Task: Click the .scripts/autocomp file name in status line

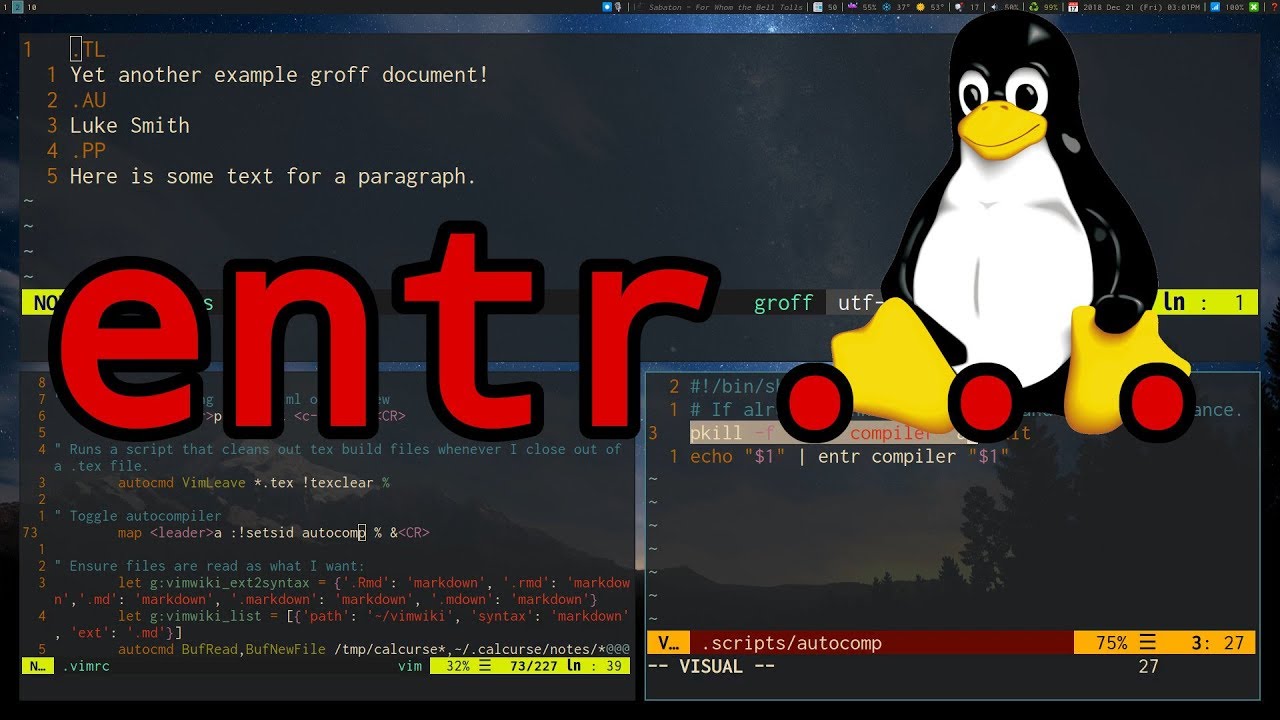Action: [791, 643]
